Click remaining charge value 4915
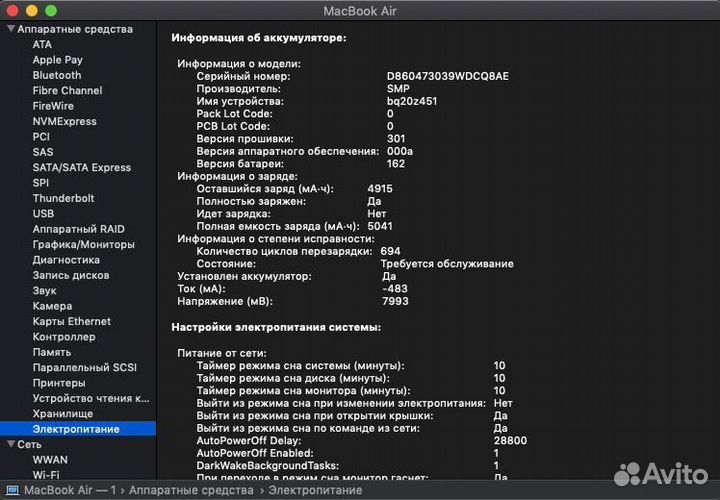The image size is (720, 500). click(x=380, y=189)
